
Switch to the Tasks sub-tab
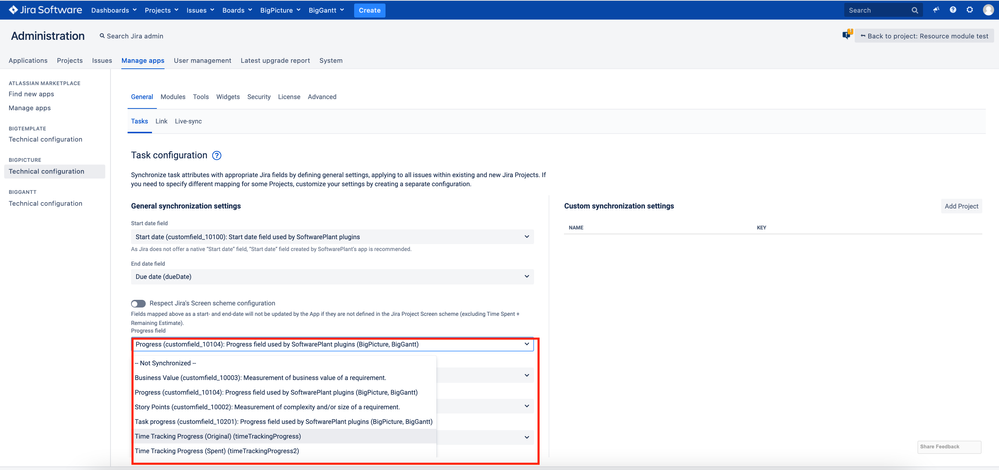140,121
